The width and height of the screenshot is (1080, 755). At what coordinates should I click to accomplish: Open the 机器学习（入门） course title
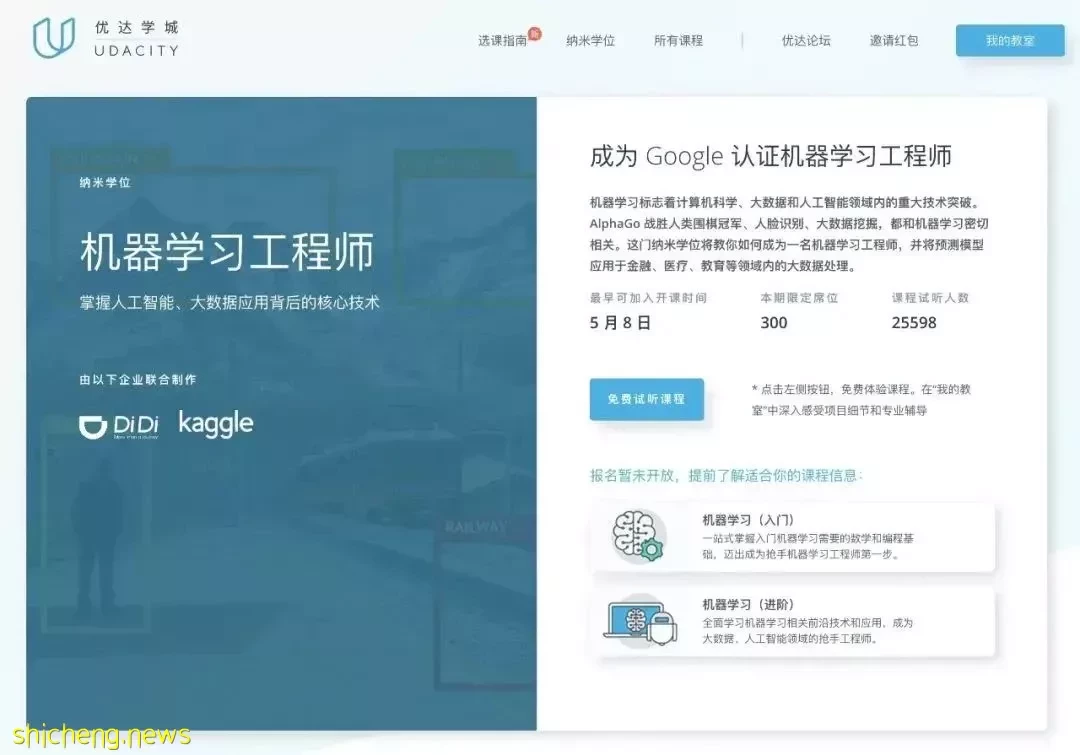(x=748, y=520)
